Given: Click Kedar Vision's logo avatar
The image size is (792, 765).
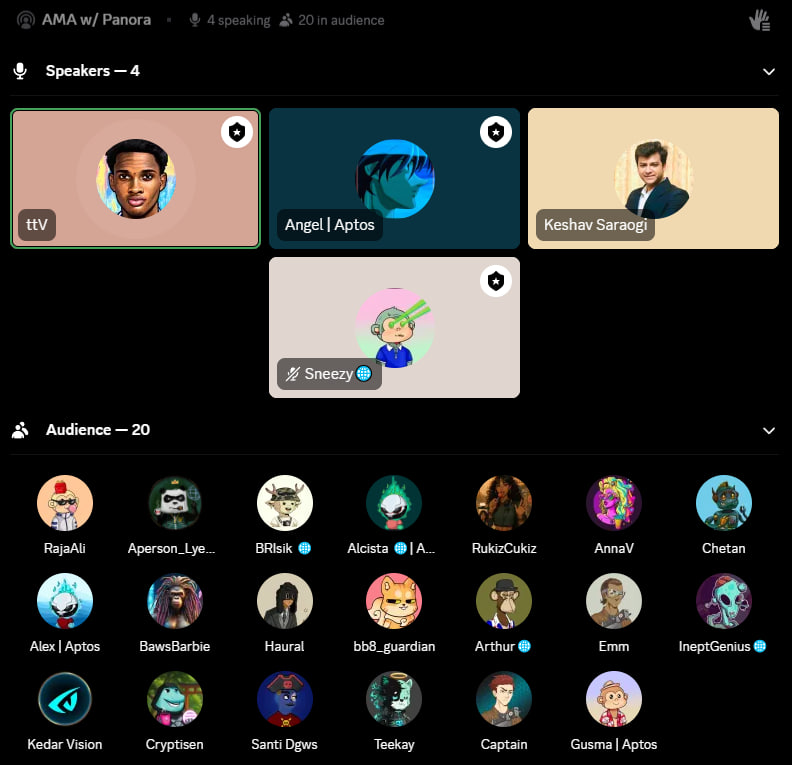Looking at the screenshot, I should [65, 699].
